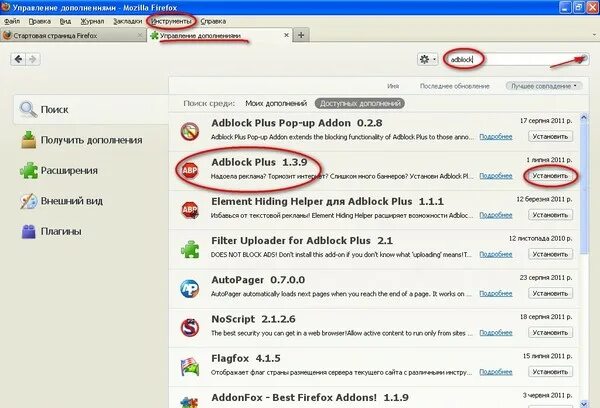Open the tab list dropdown arrow
Screen dimensions: 600x408
(594, 35)
